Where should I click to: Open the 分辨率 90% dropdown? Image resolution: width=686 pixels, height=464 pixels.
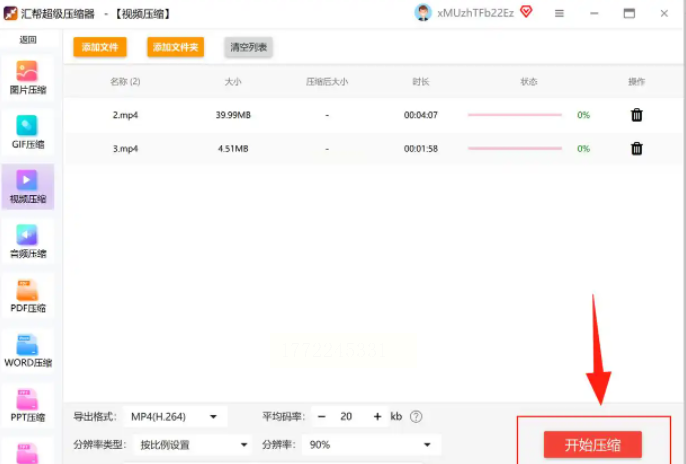[371, 445]
